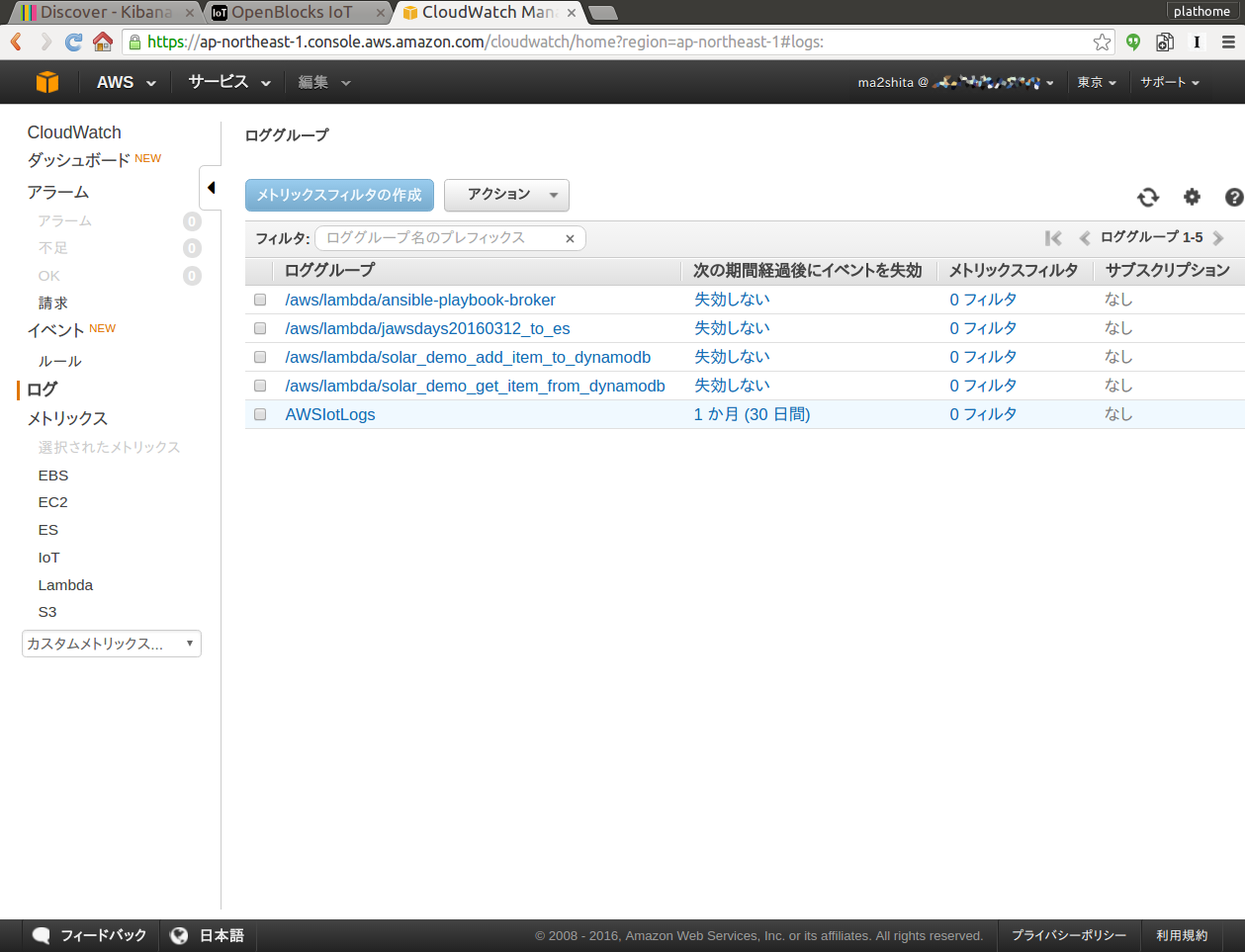Go to the next log groups page

(x=1218, y=238)
